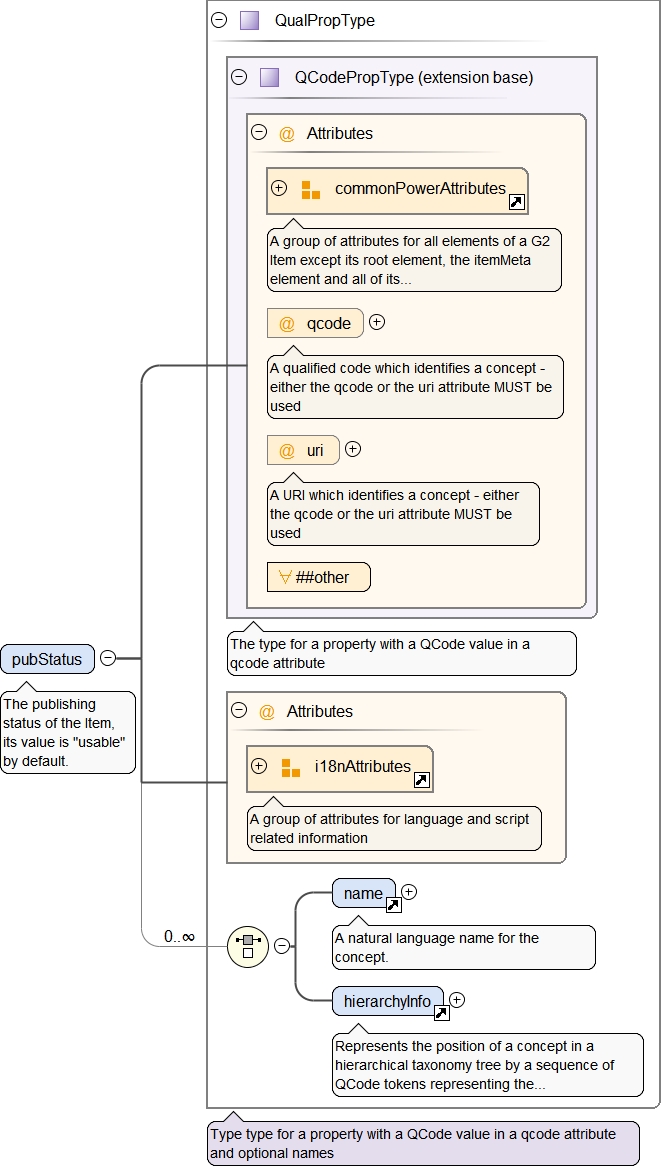The width and height of the screenshot is (662, 1169).
Task: Click the i18nAttributes orange group icon
Action: coord(290,767)
